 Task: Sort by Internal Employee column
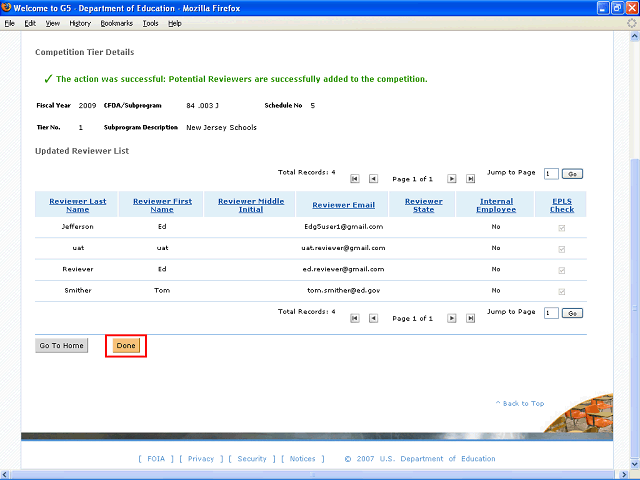click(496, 205)
